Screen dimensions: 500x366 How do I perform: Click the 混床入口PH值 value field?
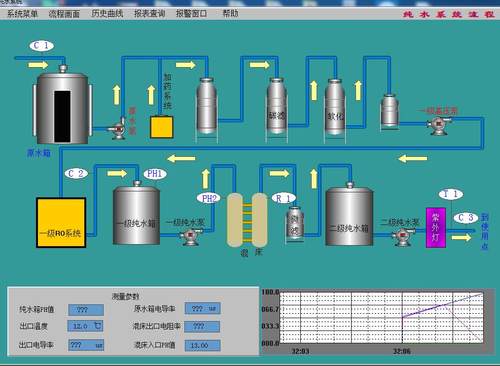click(203, 345)
